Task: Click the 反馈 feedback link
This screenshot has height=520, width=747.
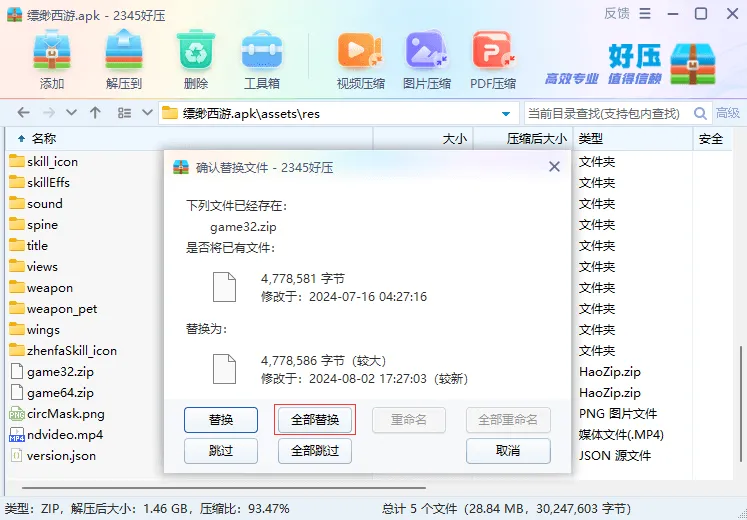Action: [x=617, y=13]
